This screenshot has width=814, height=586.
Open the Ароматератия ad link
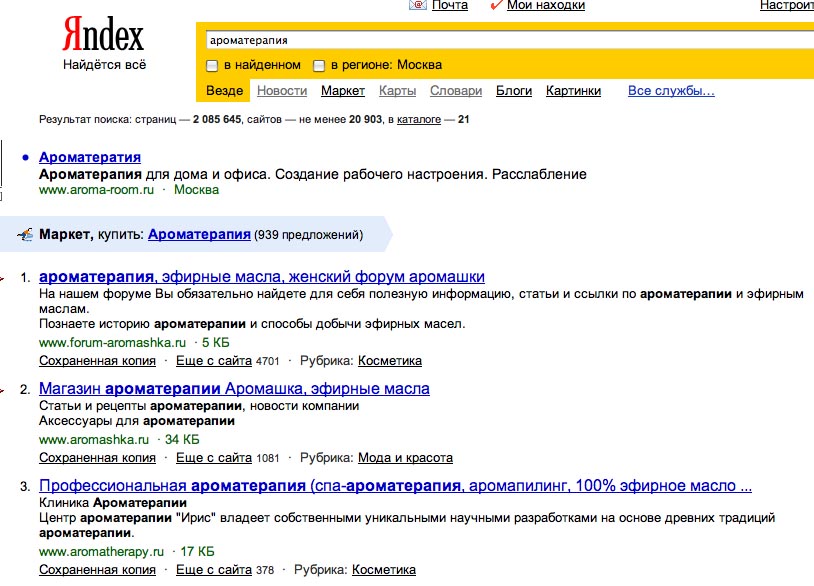[x=90, y=157]
